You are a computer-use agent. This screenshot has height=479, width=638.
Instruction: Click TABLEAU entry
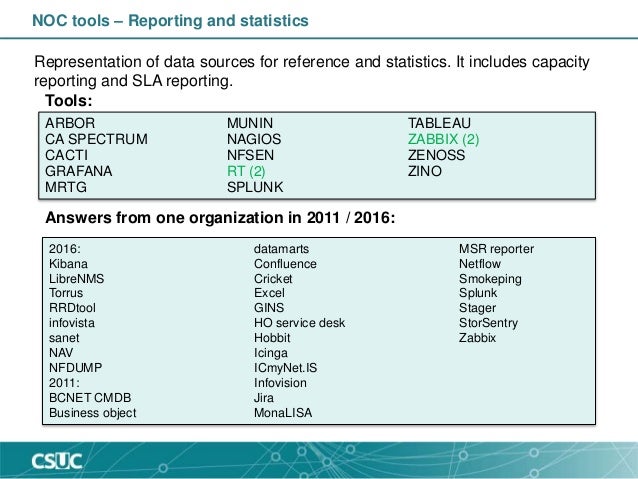point(439,123)
